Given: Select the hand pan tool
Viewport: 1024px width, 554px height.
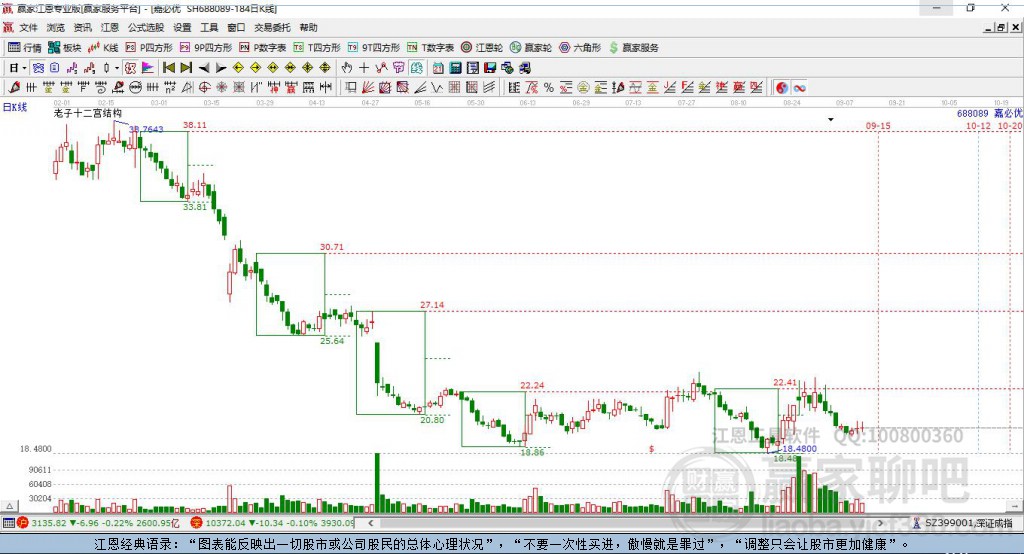Looking at the screenshot, I should (x=346, y=68).
